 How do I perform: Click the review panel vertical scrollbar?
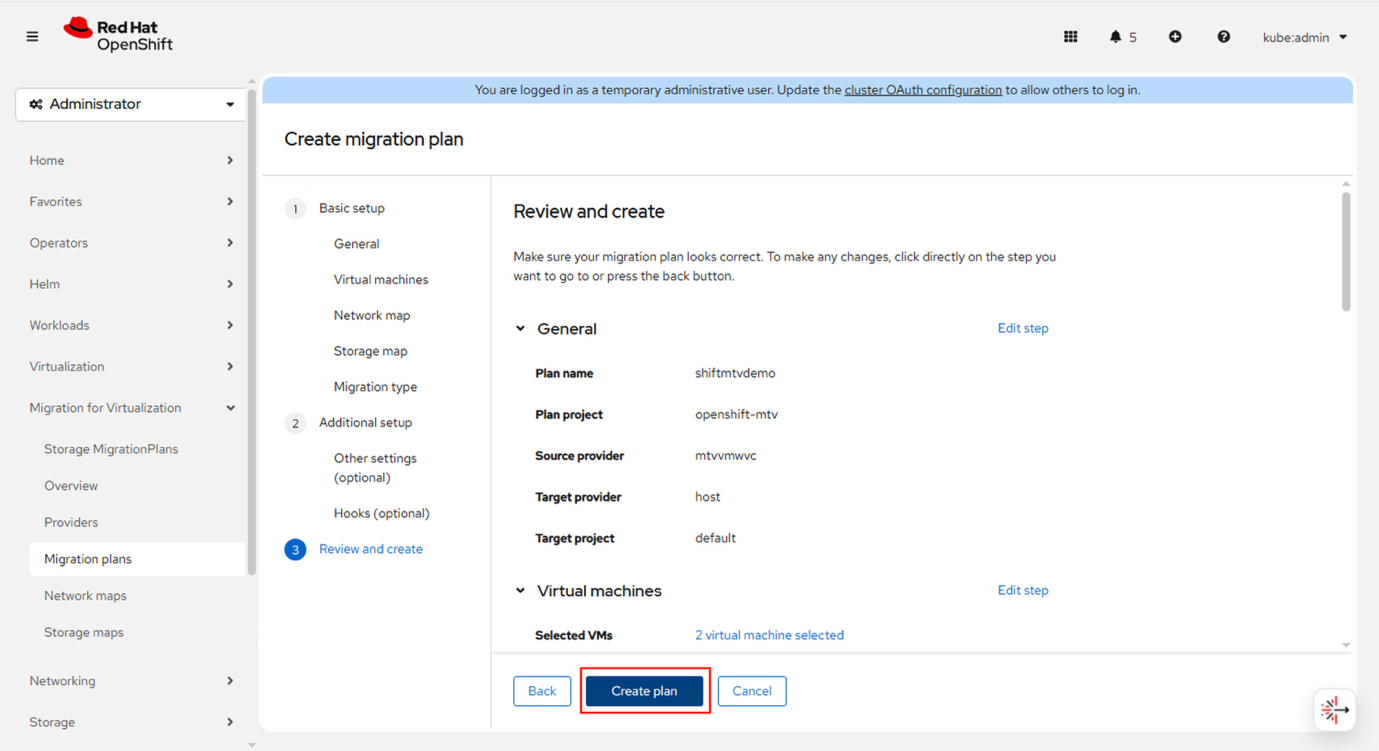tap(1346, 252)
